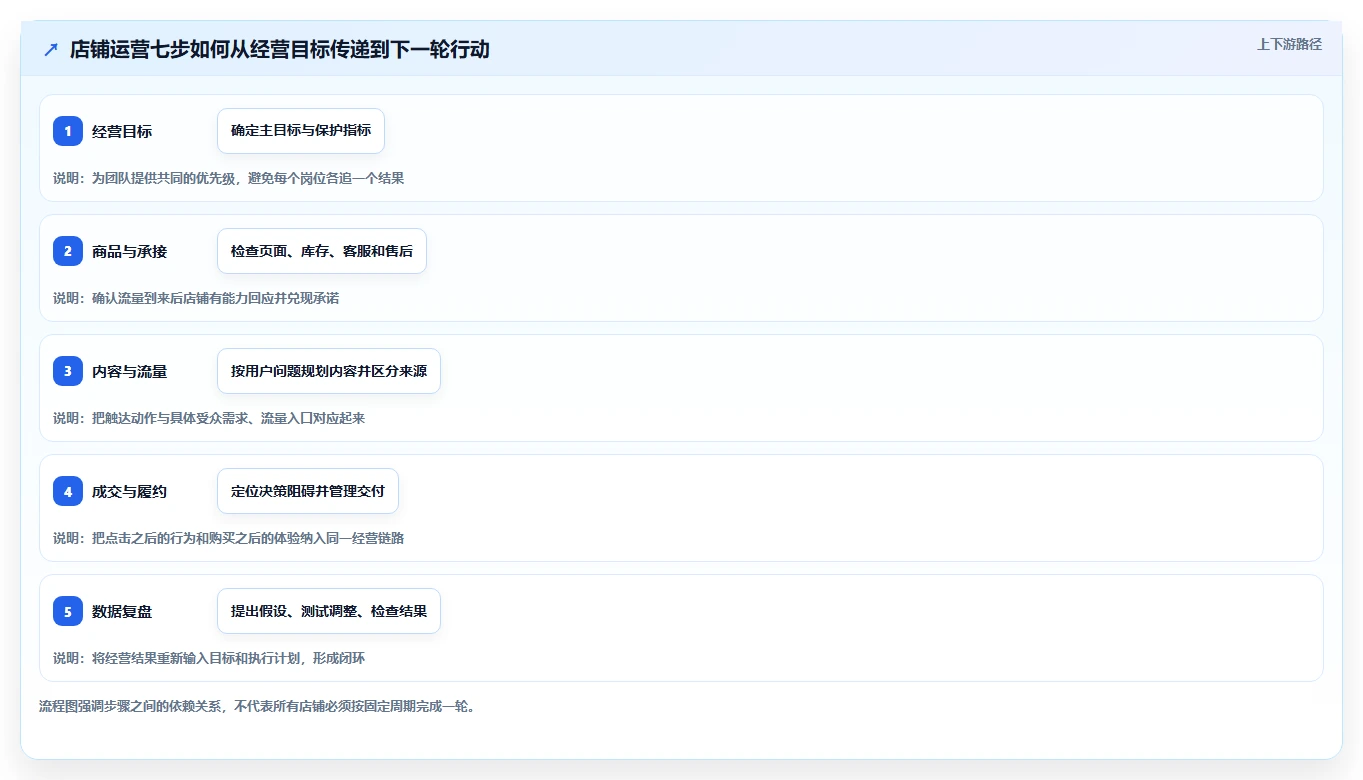The image size is (1363, 780).
Task: Click the title 店铺运营七步如何从经营目标传递到下一轮行动
Action: coord(280,49)
